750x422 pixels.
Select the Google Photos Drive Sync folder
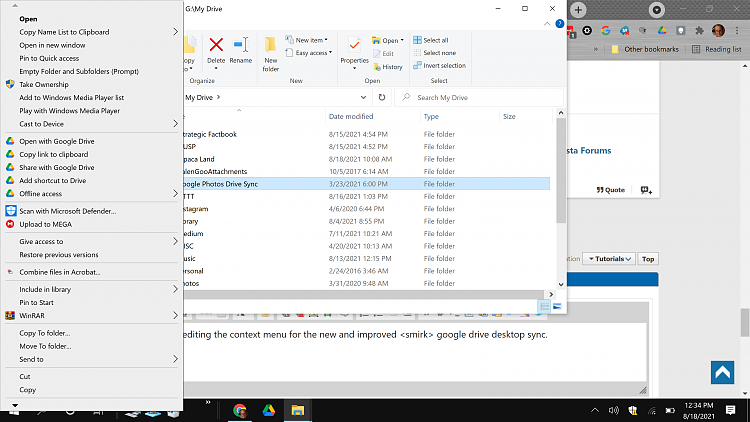click(x=366, y=184)
